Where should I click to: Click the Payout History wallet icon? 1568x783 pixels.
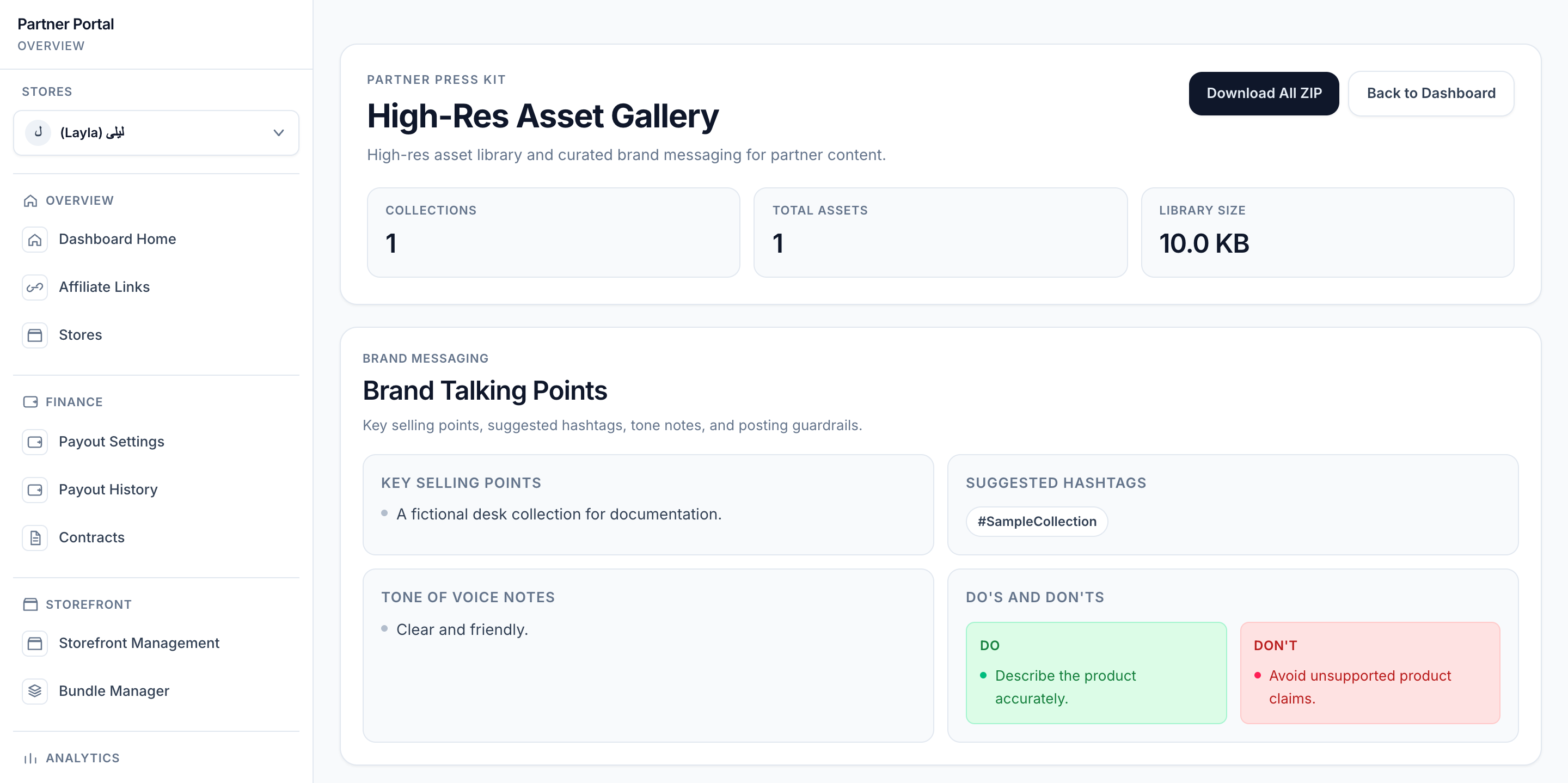pyautogui.click(x=35, y=490)
